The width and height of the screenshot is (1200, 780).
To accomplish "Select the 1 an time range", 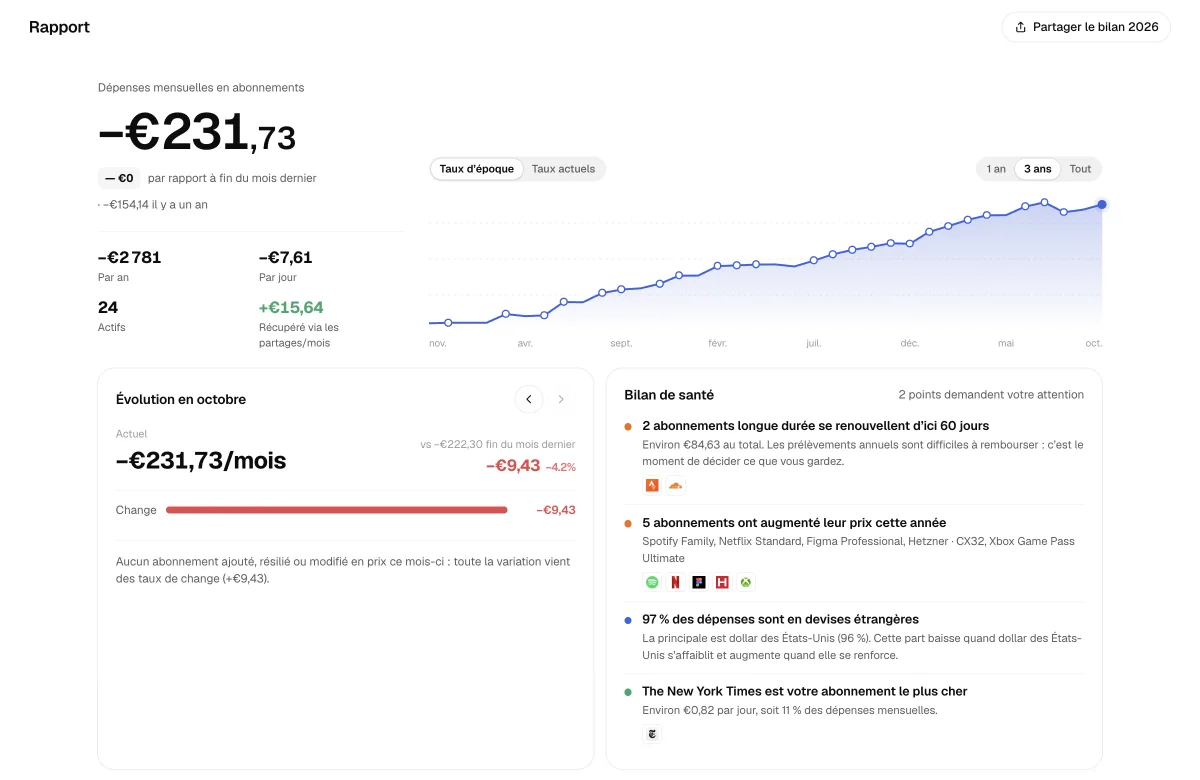I will 996,169.
